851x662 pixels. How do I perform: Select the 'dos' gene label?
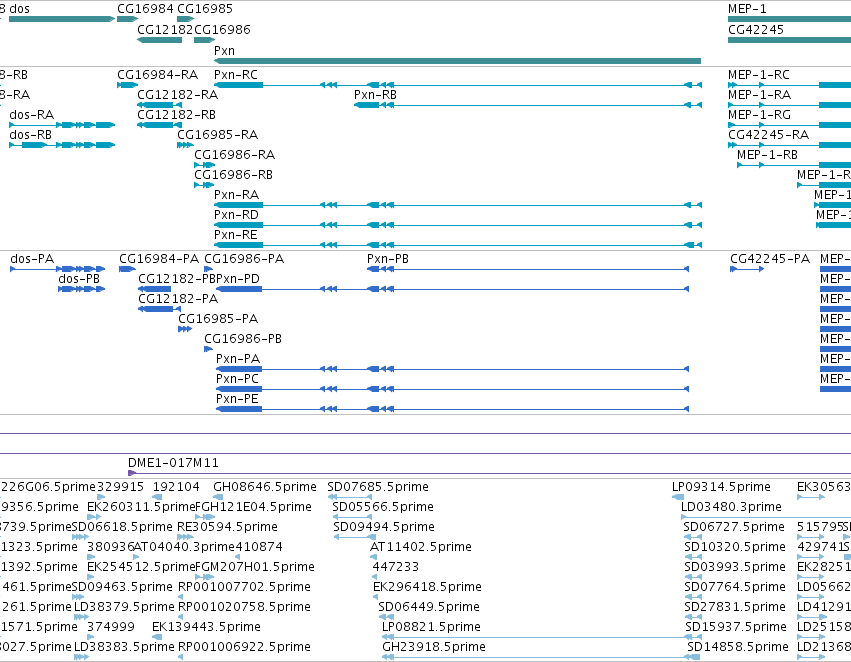(20, 9)
